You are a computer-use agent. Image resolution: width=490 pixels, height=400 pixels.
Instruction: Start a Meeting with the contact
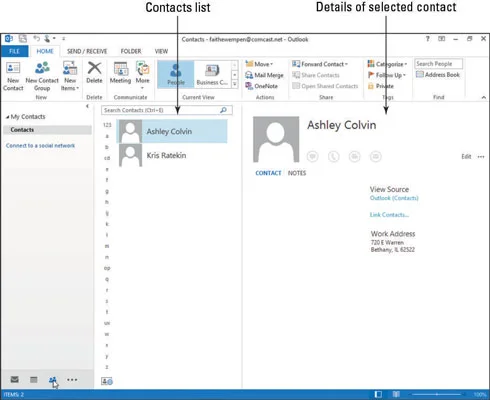pyautogui.click(x=120, y=73)
